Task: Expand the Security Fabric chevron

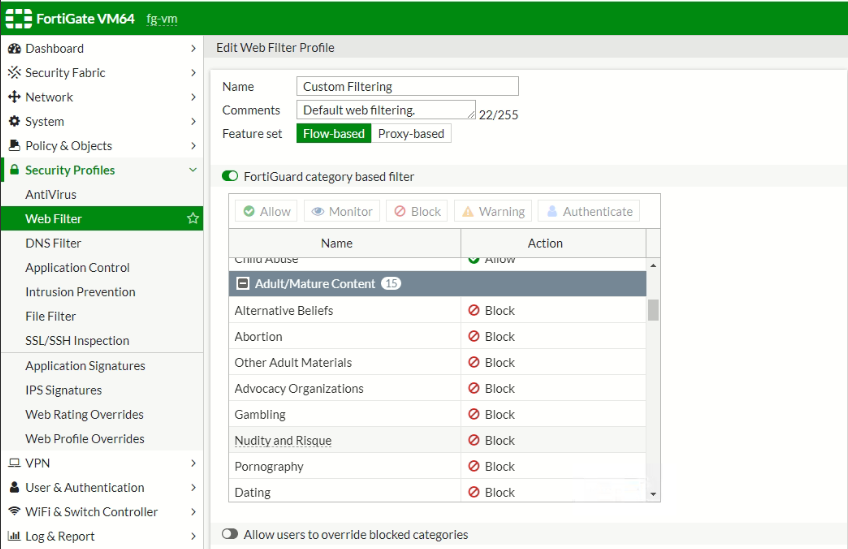Action: (193, 72)
